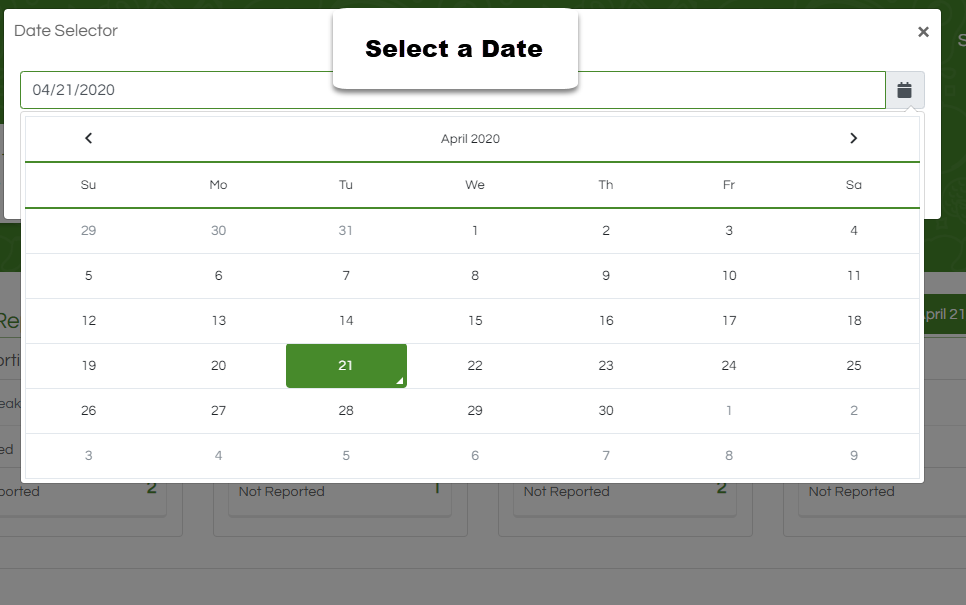Pick Saturday April 25

(854, 366)
